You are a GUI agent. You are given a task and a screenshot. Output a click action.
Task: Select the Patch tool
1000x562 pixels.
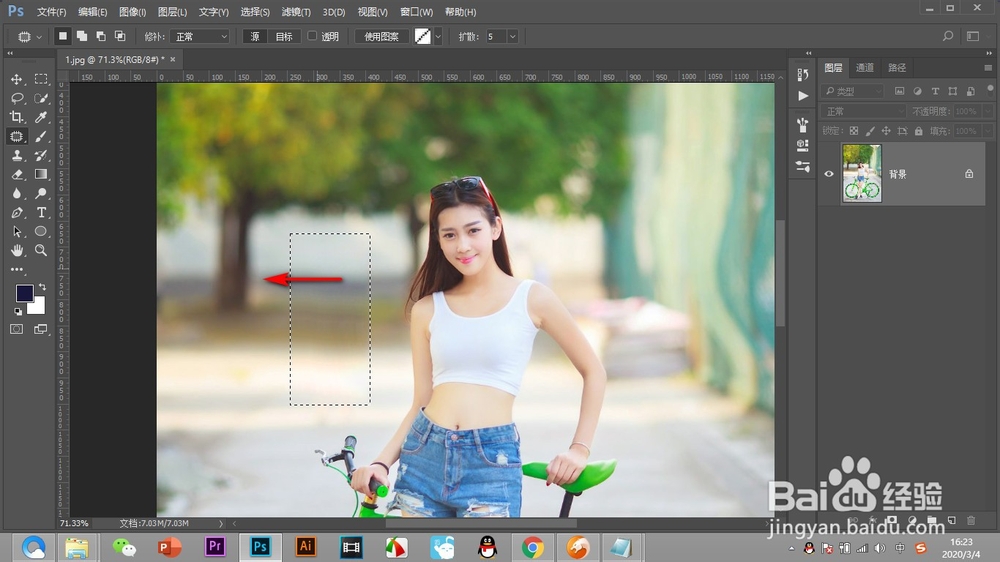click(x=17, y=136)
